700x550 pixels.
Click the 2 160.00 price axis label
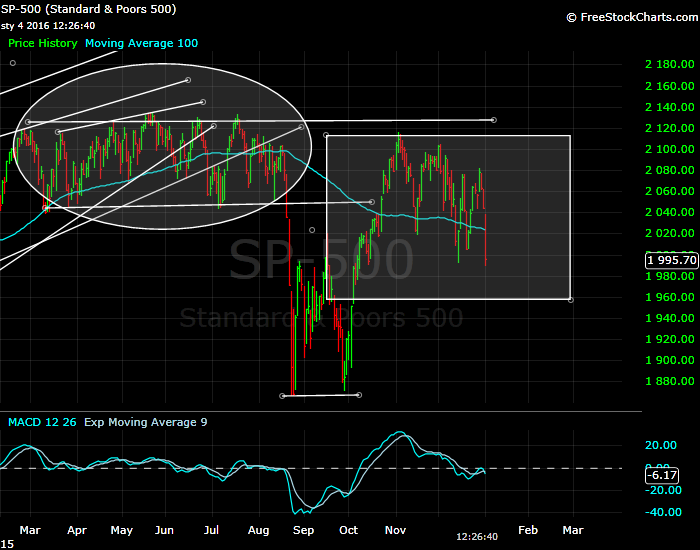tap(670, 86)
